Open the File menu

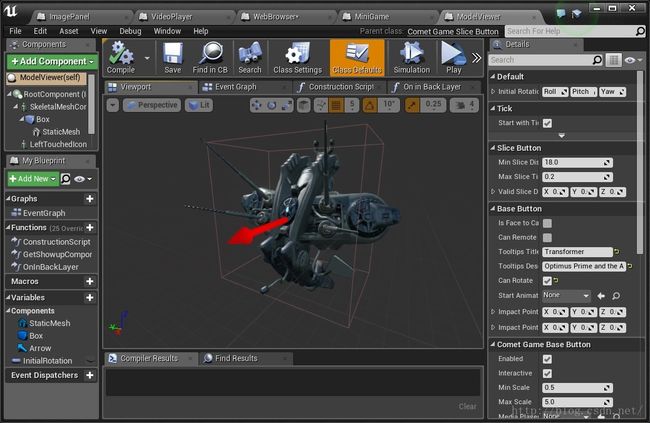point(15,31)
